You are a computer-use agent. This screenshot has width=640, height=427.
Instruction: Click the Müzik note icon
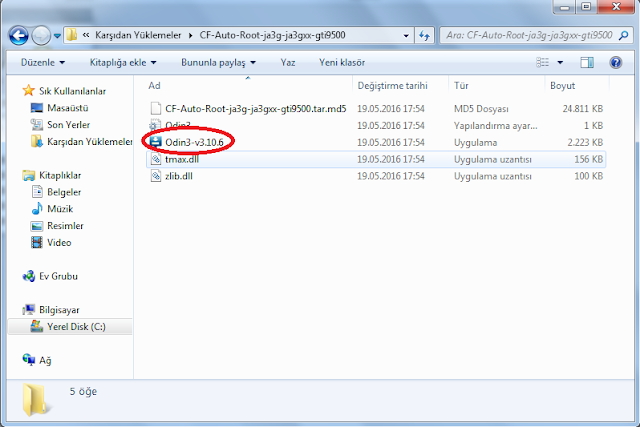[x=37, y=208]
